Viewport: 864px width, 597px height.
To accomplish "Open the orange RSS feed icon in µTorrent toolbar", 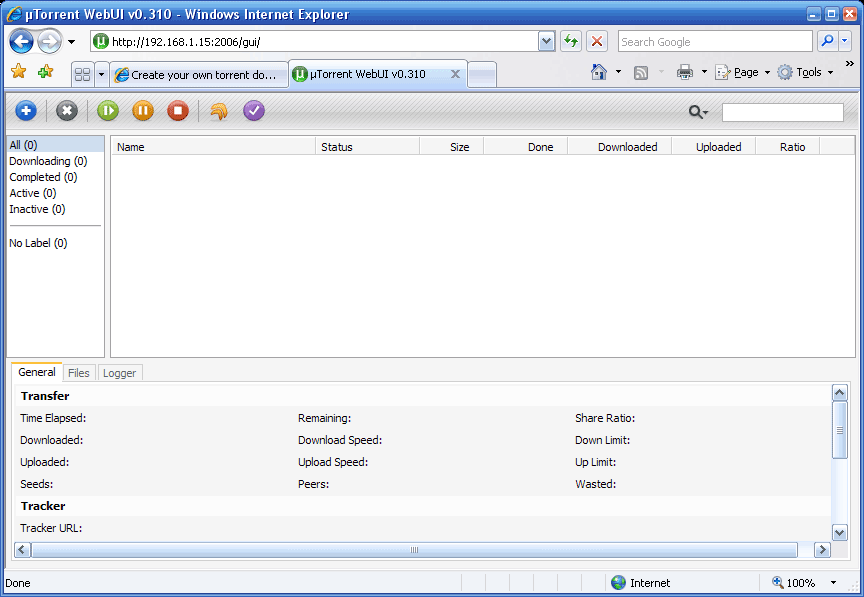I will pyautogui.click(x=219, y=111).
